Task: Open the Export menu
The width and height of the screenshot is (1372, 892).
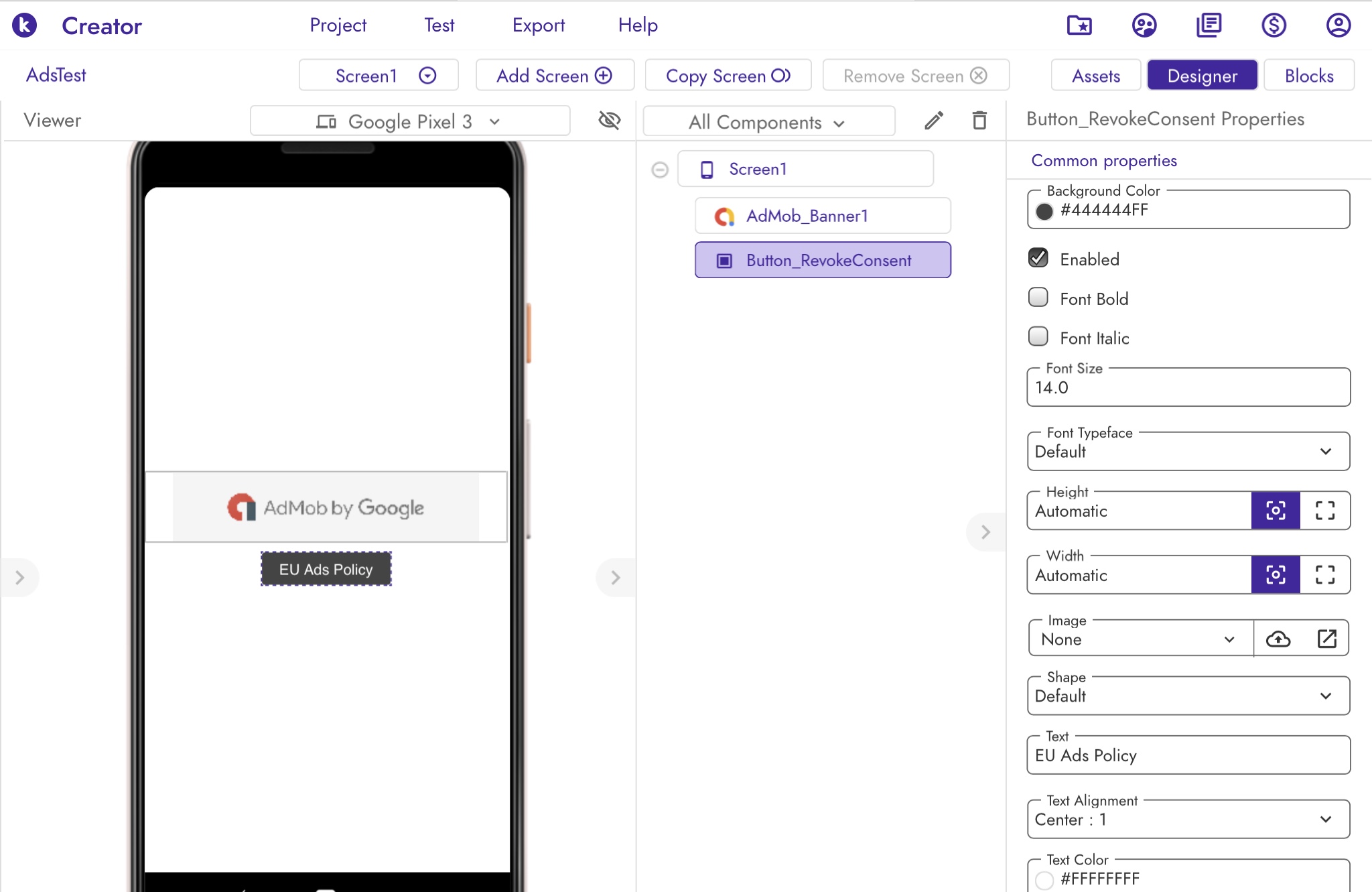Action: [538, 25]
